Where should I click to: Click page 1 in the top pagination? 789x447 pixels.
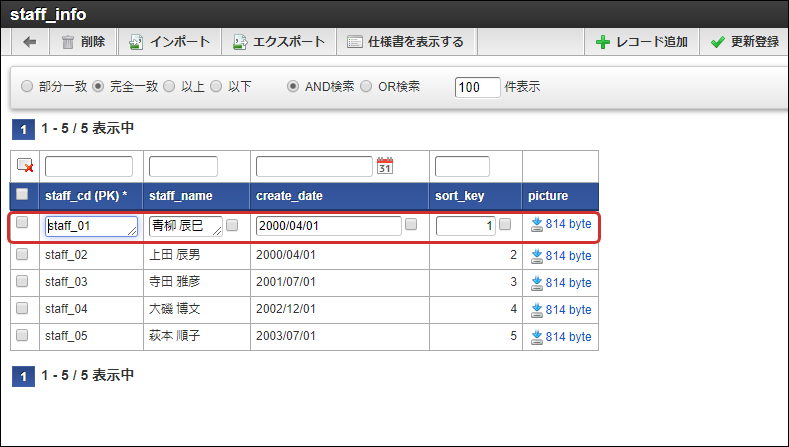click(20, 129)
